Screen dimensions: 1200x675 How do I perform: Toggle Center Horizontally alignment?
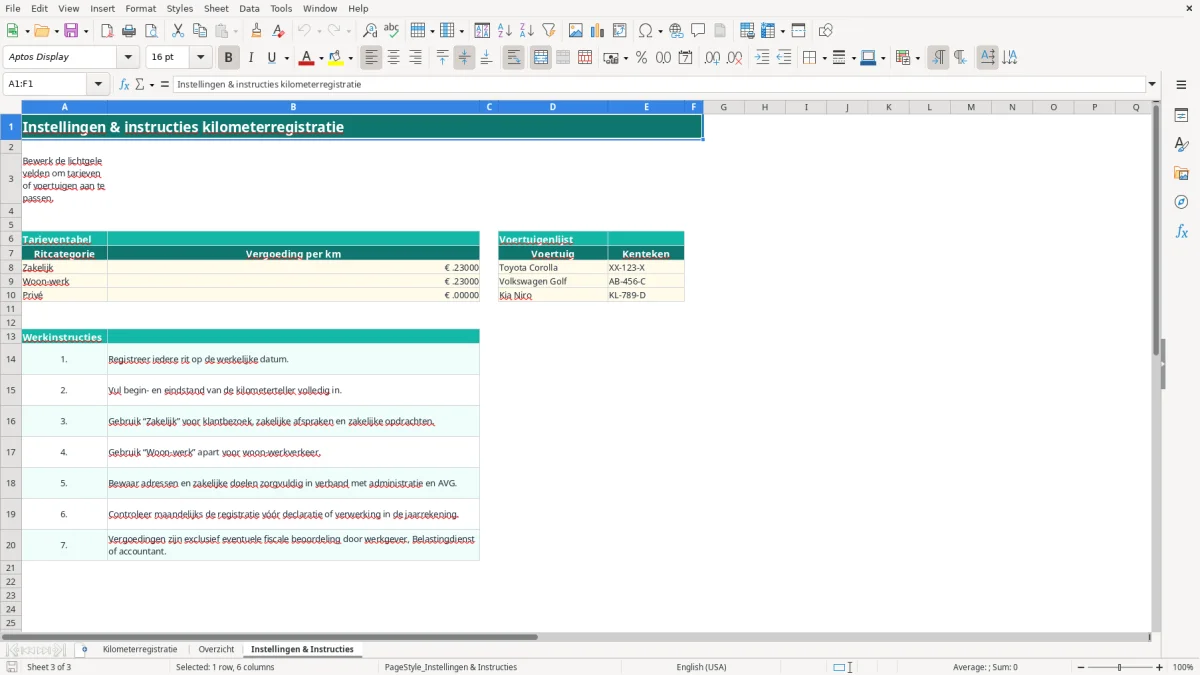pos(393,58)
